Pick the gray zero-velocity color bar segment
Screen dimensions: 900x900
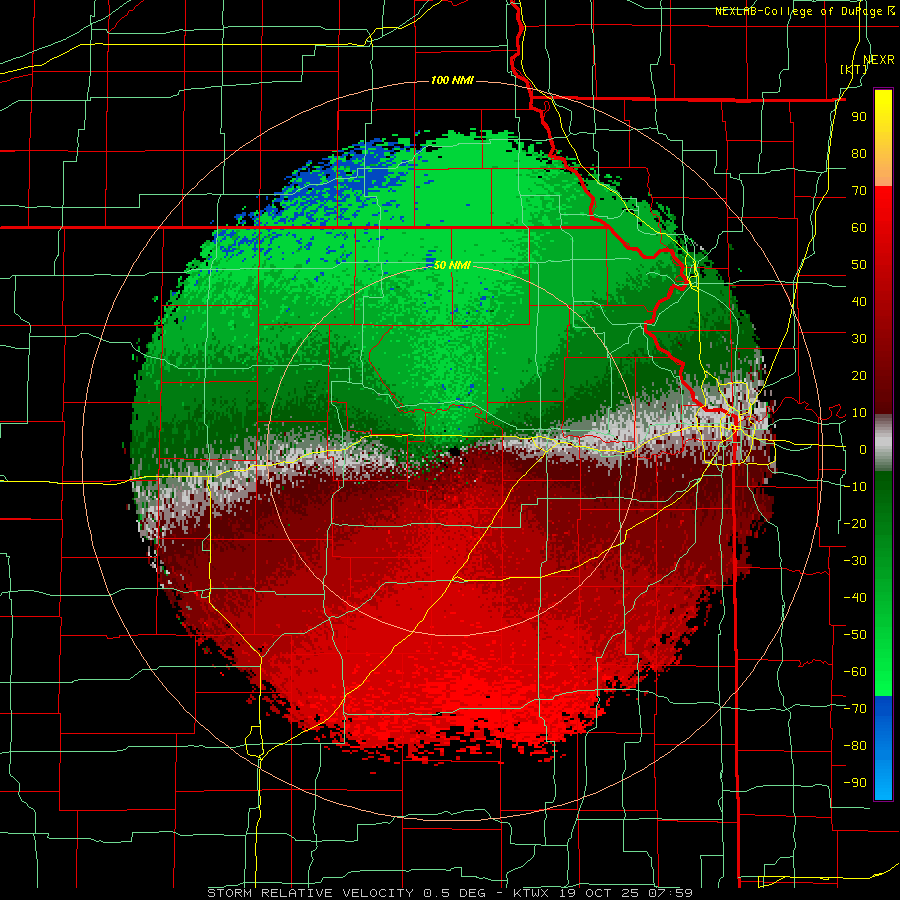coord(883,442)
